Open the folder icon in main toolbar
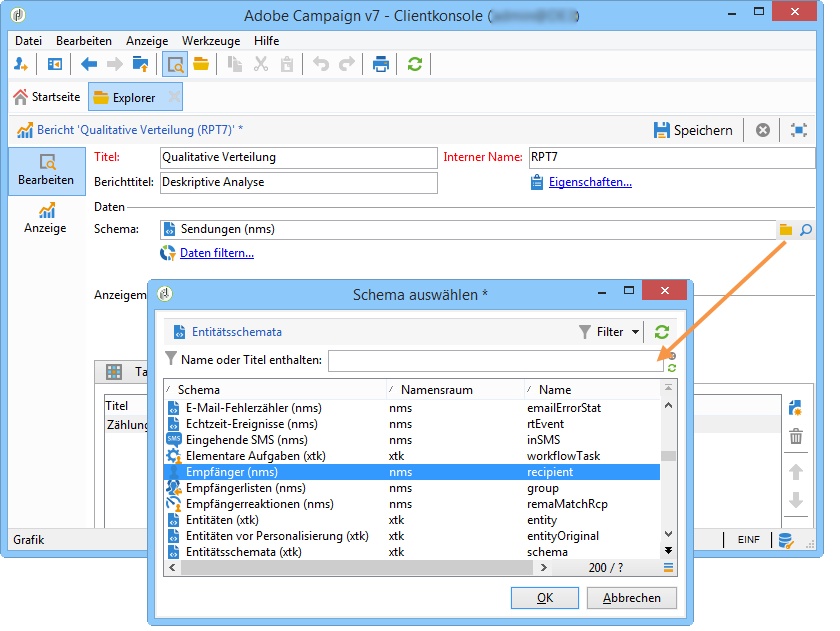The image size is (840, 631). coord(201,64)
